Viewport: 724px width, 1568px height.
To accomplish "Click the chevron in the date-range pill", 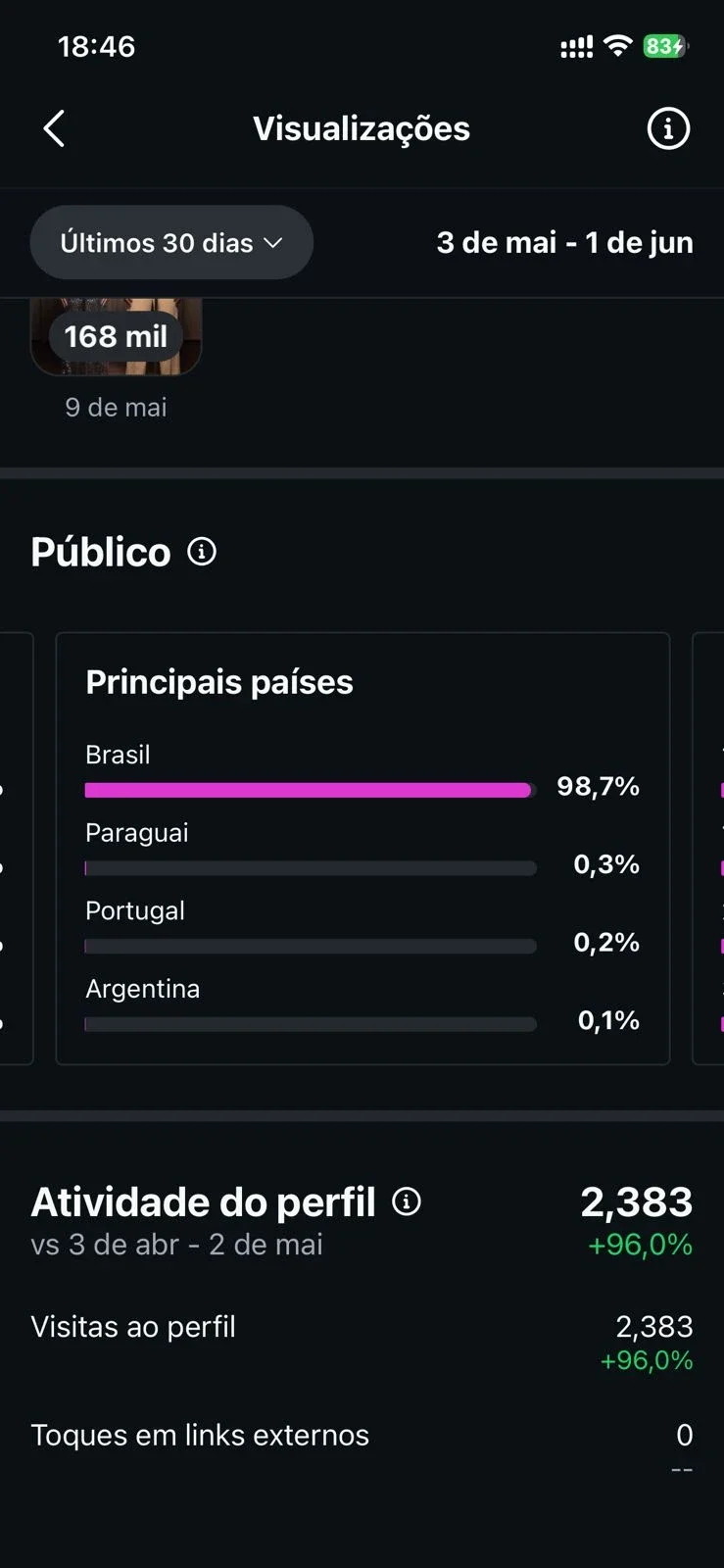I will [273, 242].
